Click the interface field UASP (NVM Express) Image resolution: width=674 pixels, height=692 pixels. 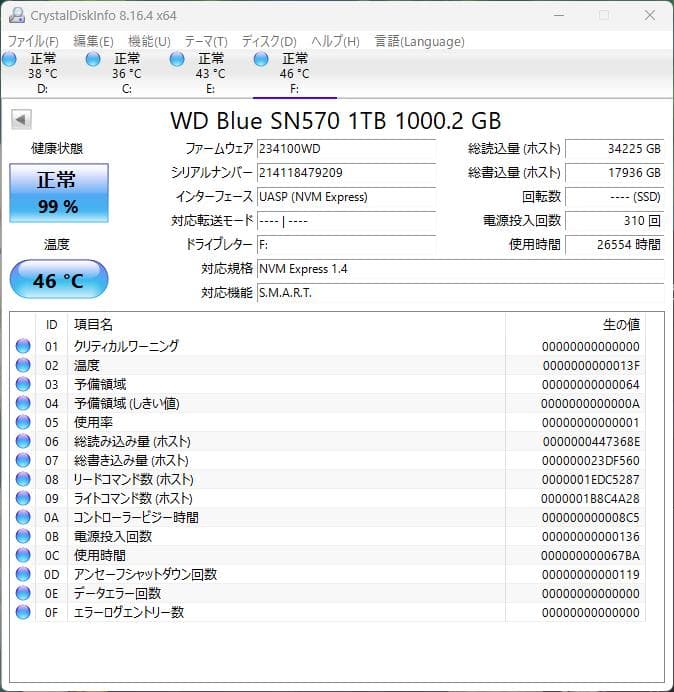(346, 196)
